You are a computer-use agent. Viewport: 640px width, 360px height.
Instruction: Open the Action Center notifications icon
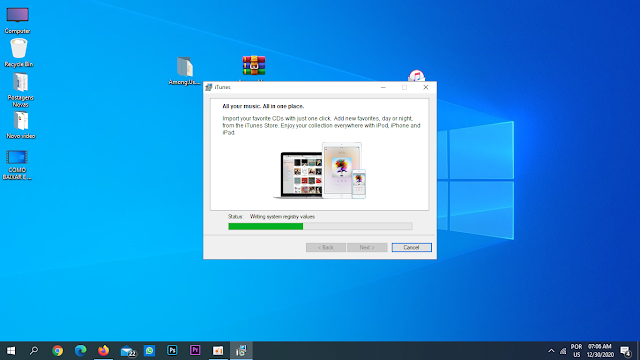pyautogui.click(x=626, y=351)
